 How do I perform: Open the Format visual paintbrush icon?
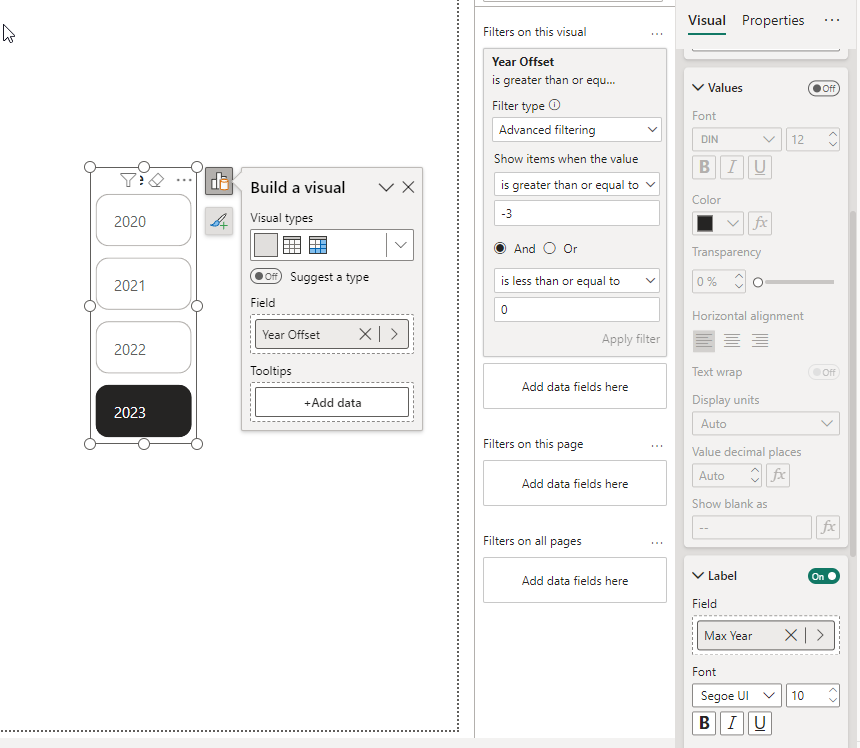(219, 222)
